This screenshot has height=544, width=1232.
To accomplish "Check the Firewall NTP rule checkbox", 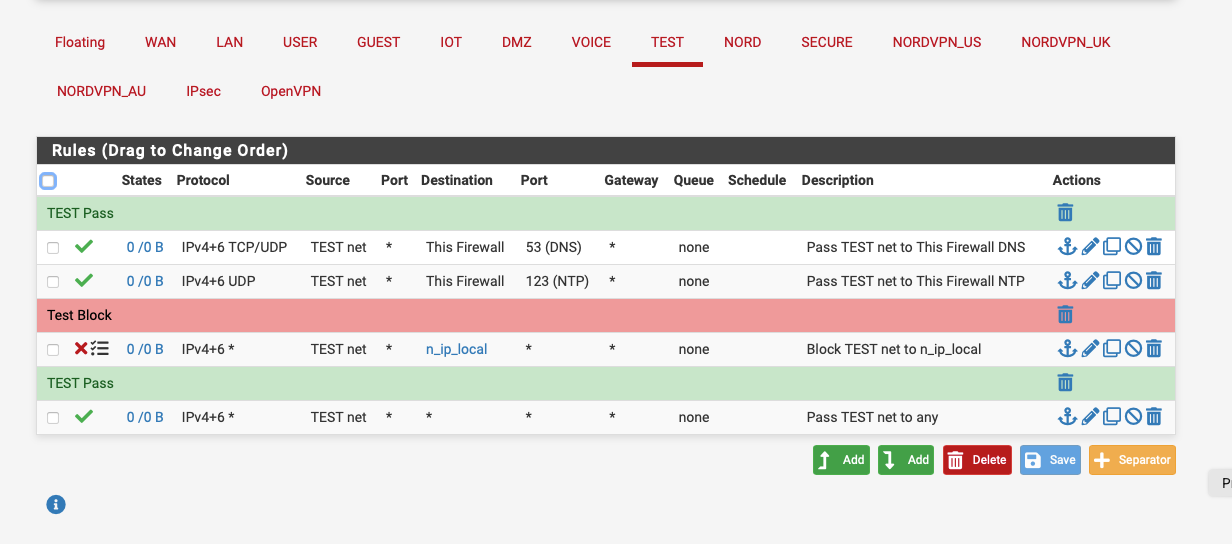I will coord(53,282).
